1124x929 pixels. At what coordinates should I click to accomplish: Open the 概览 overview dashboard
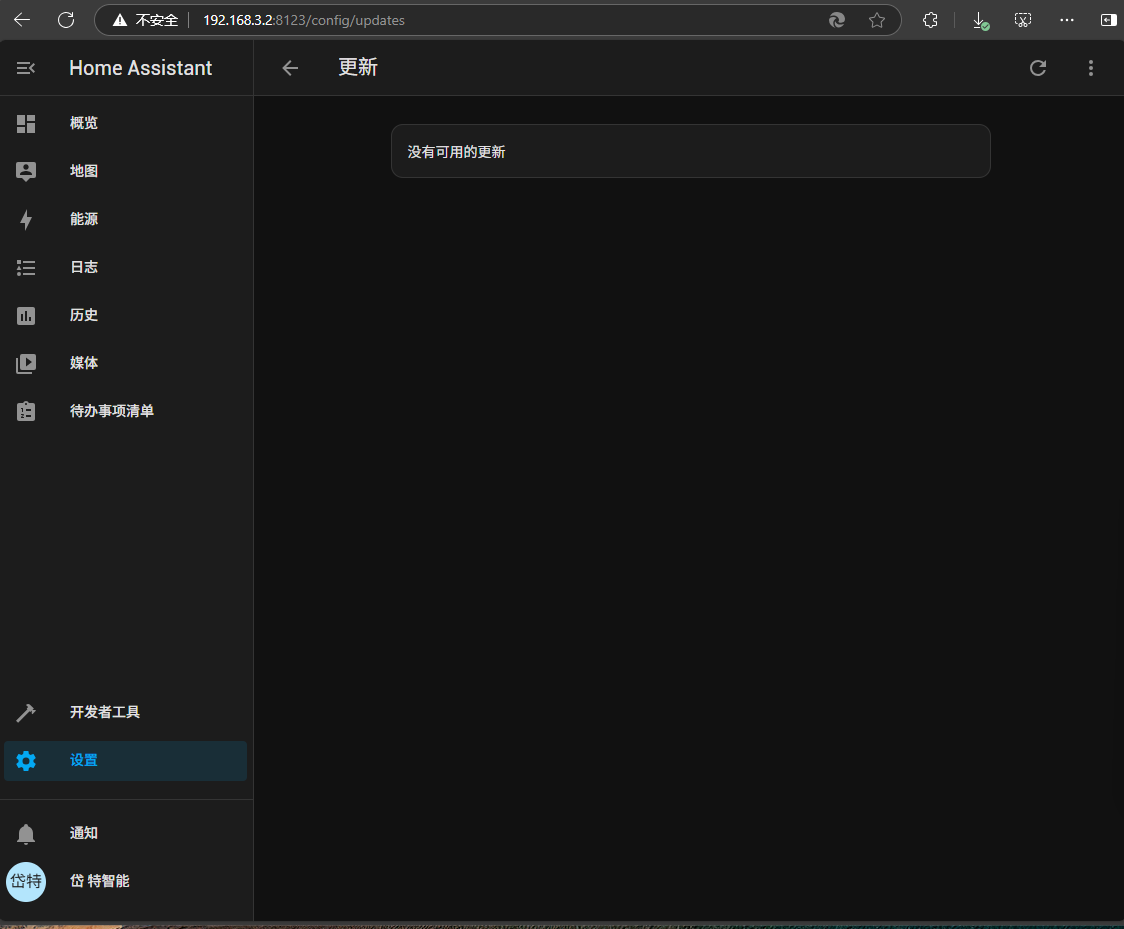(84, 123)
